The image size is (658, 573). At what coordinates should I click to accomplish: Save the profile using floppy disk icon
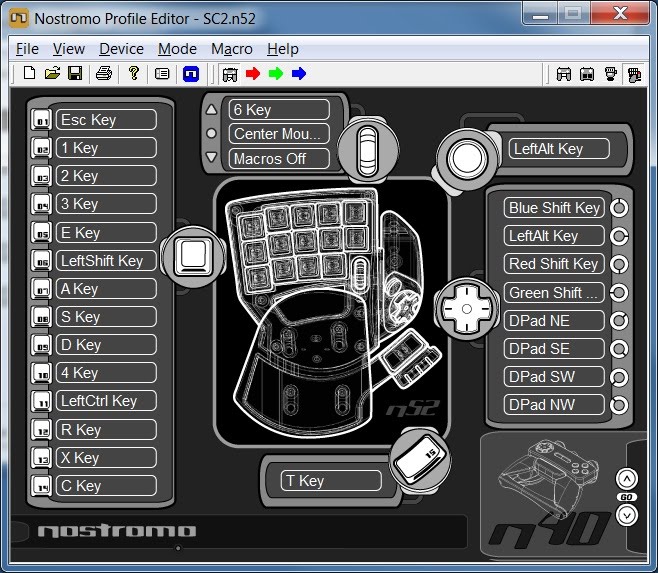tap(75, 73)
